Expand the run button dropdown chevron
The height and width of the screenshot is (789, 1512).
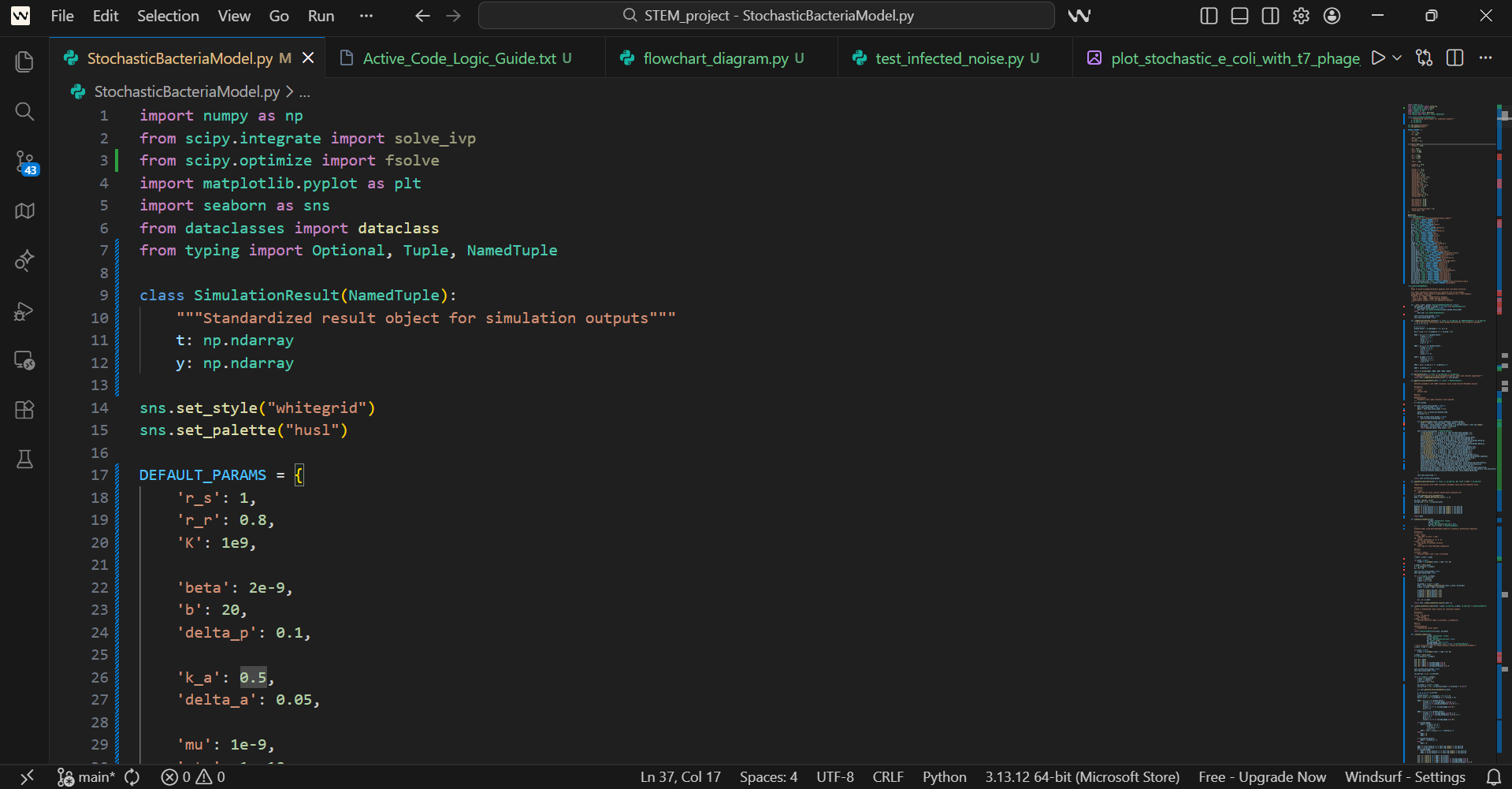point(1396,58)
